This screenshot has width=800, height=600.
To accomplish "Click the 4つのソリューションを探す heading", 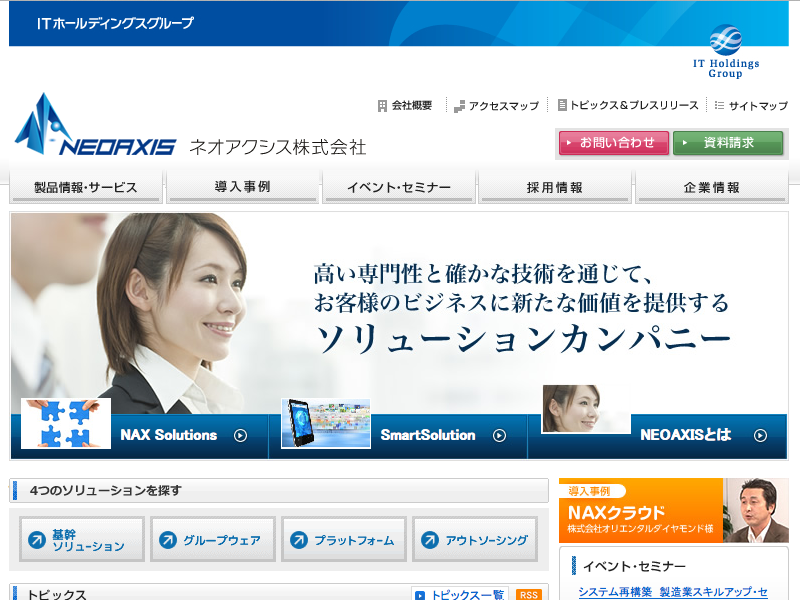I will (105, 490).
